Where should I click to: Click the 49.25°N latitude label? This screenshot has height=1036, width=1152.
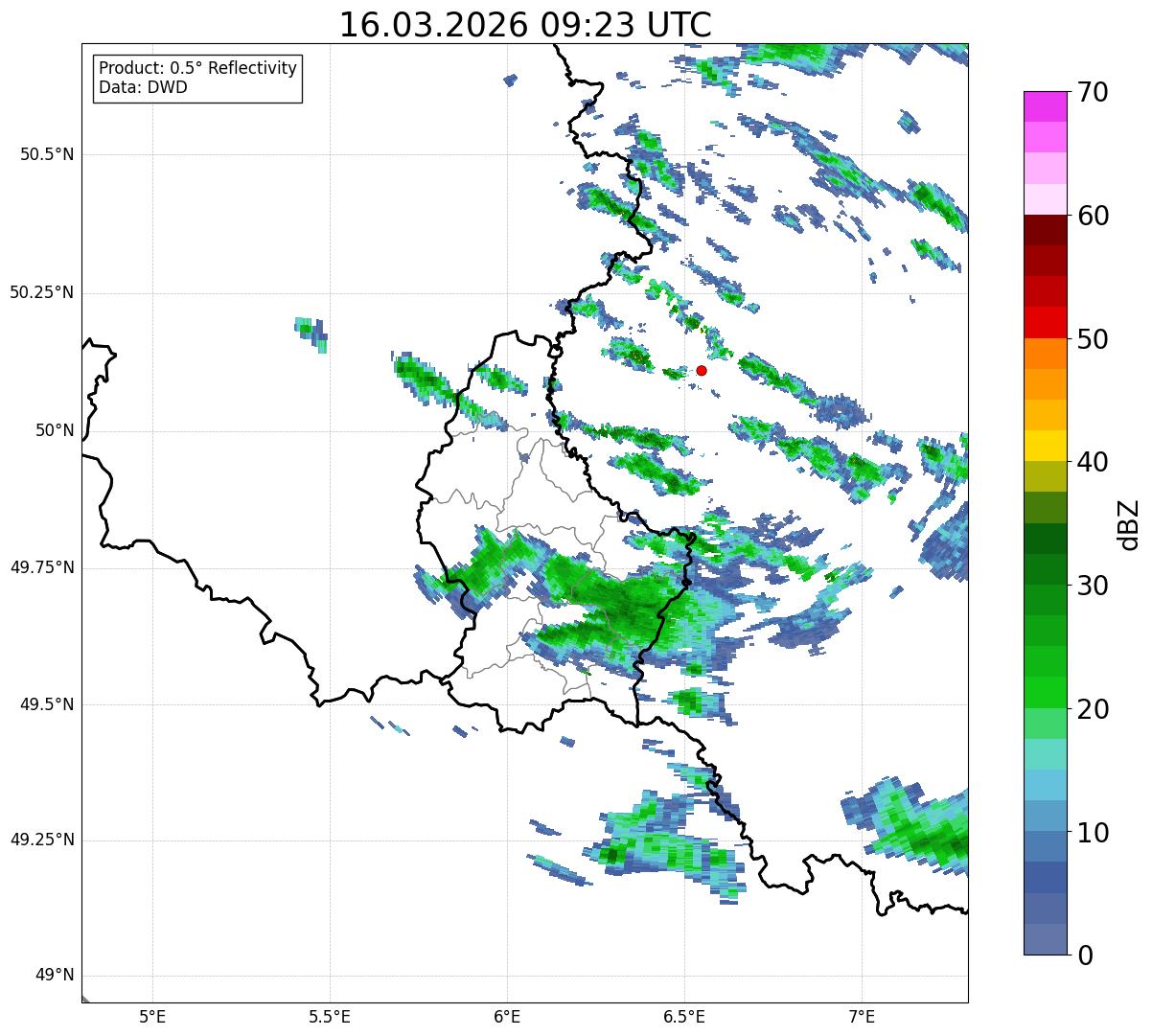tap(41, 840)
